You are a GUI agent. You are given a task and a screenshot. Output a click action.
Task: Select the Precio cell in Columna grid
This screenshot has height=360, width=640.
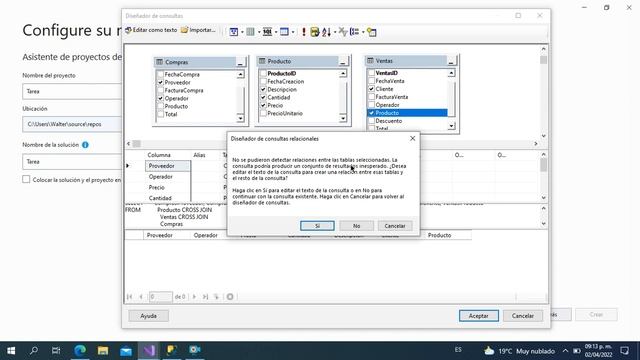[x=168, y=187]
